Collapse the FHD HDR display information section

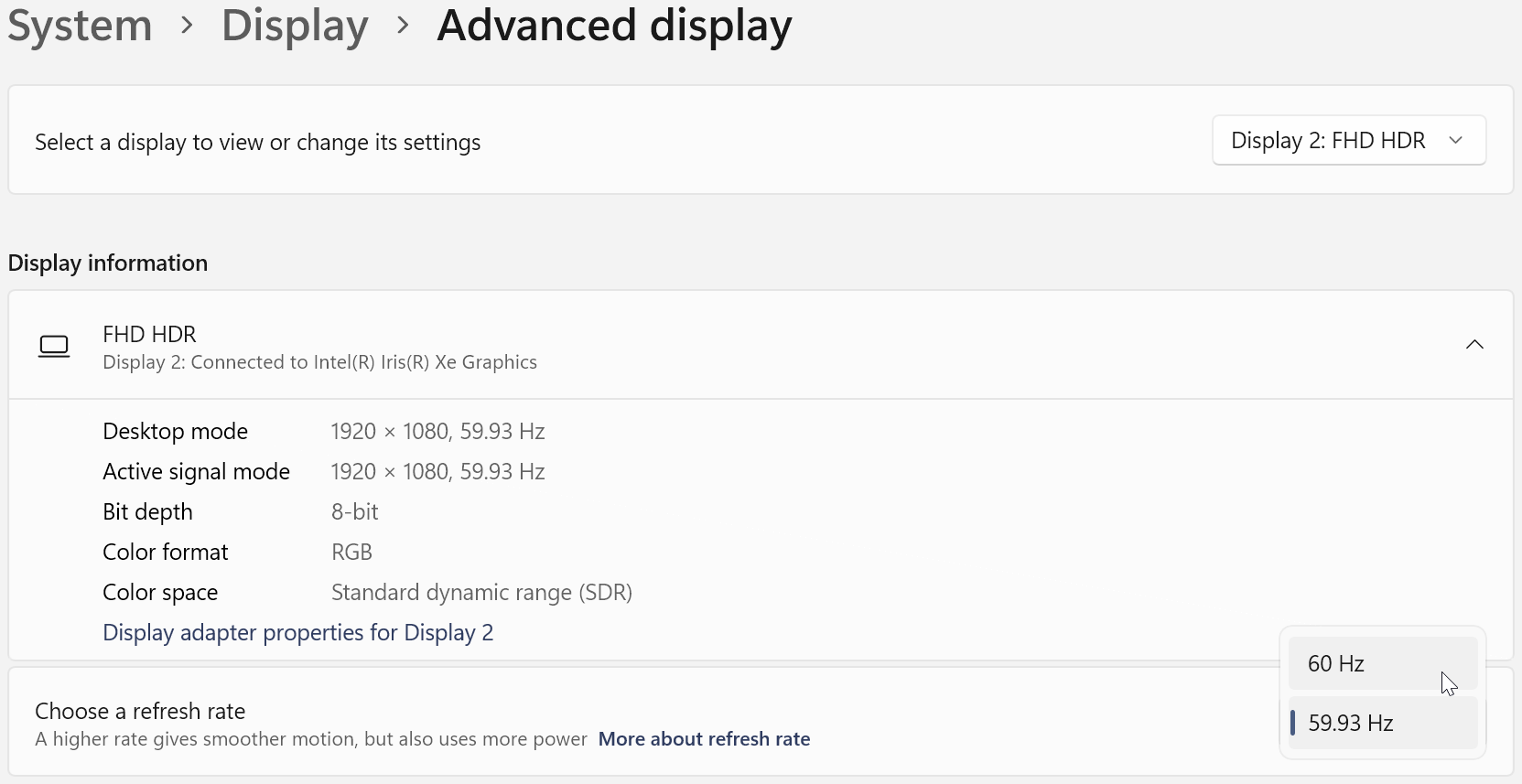[x=1473, y=345]
